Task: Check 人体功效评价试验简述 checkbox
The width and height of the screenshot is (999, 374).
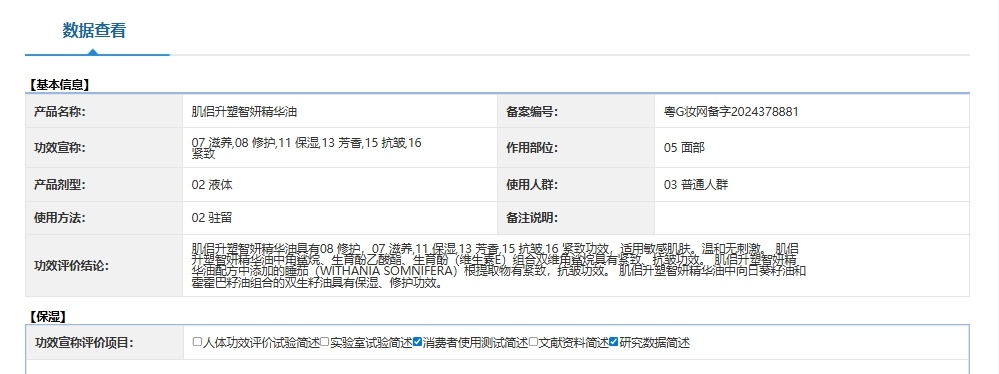Action: [x=197, y=342]
